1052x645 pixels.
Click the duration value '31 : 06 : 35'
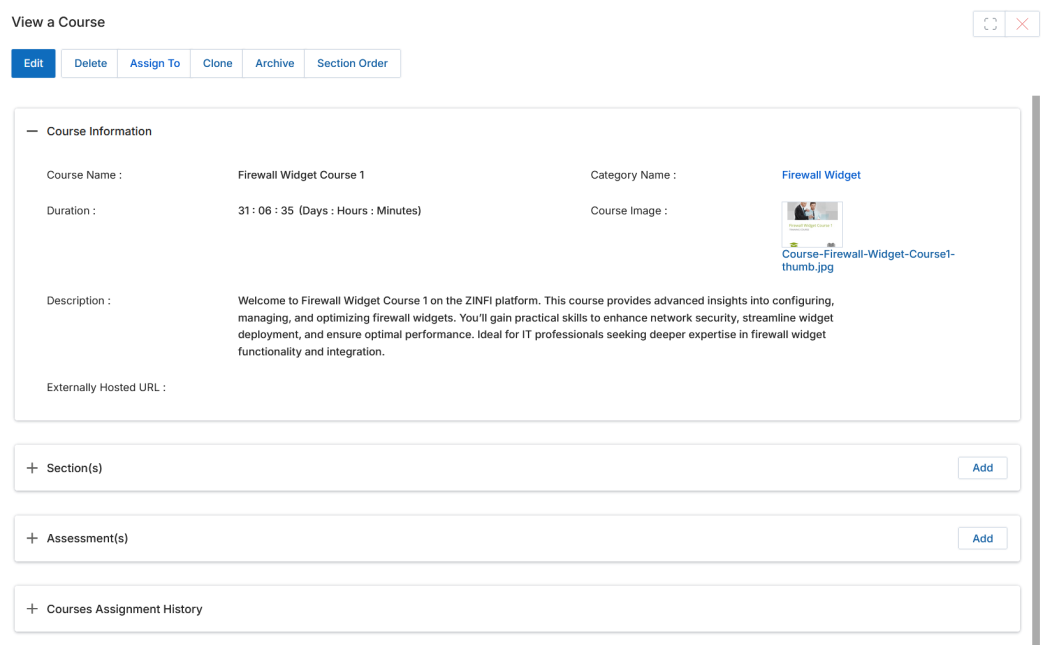click(266, 210)
